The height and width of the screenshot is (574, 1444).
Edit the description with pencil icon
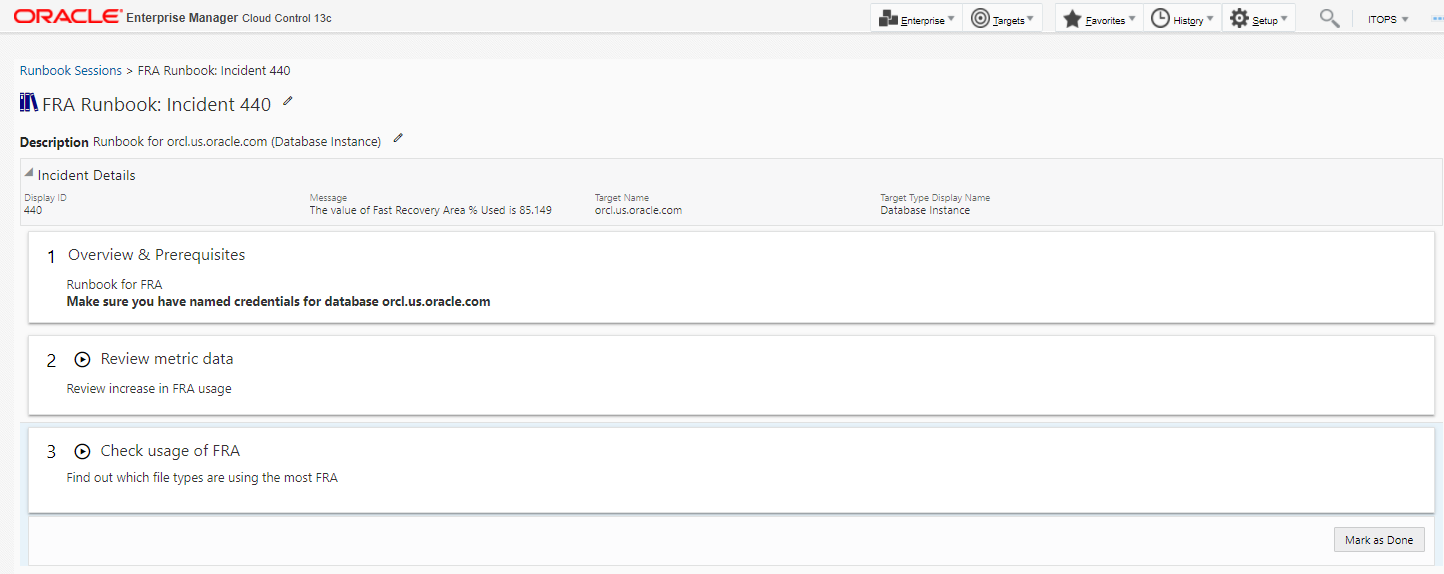(x=398, y=138)
